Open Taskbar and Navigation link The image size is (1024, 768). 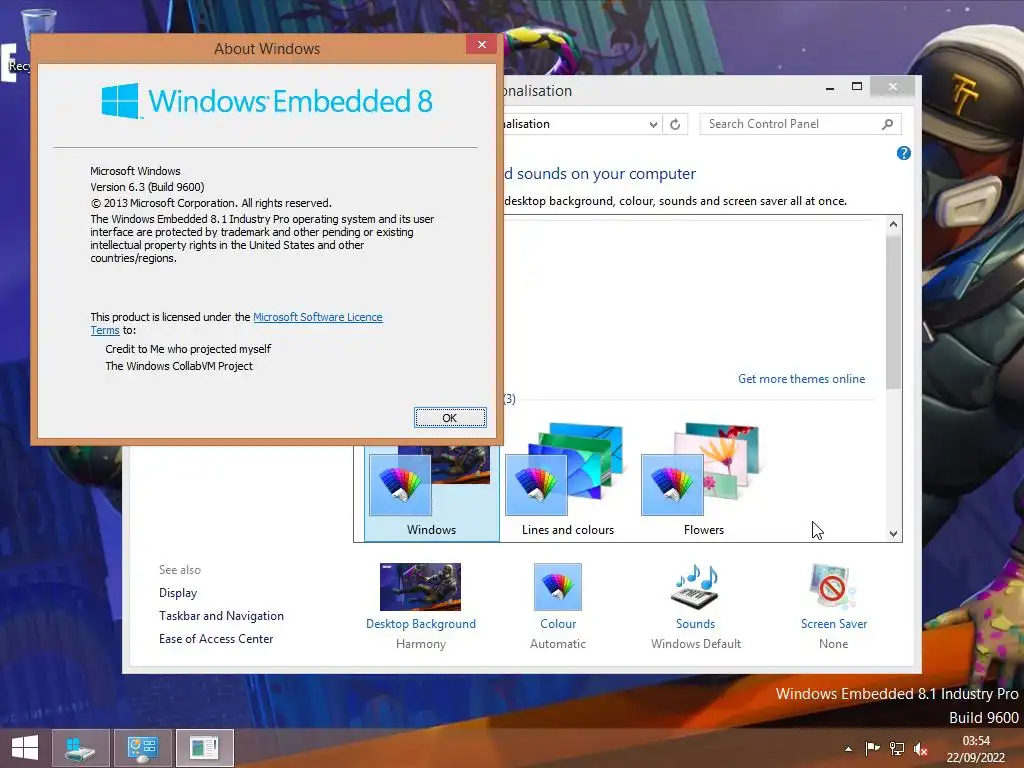click(221, 616)
